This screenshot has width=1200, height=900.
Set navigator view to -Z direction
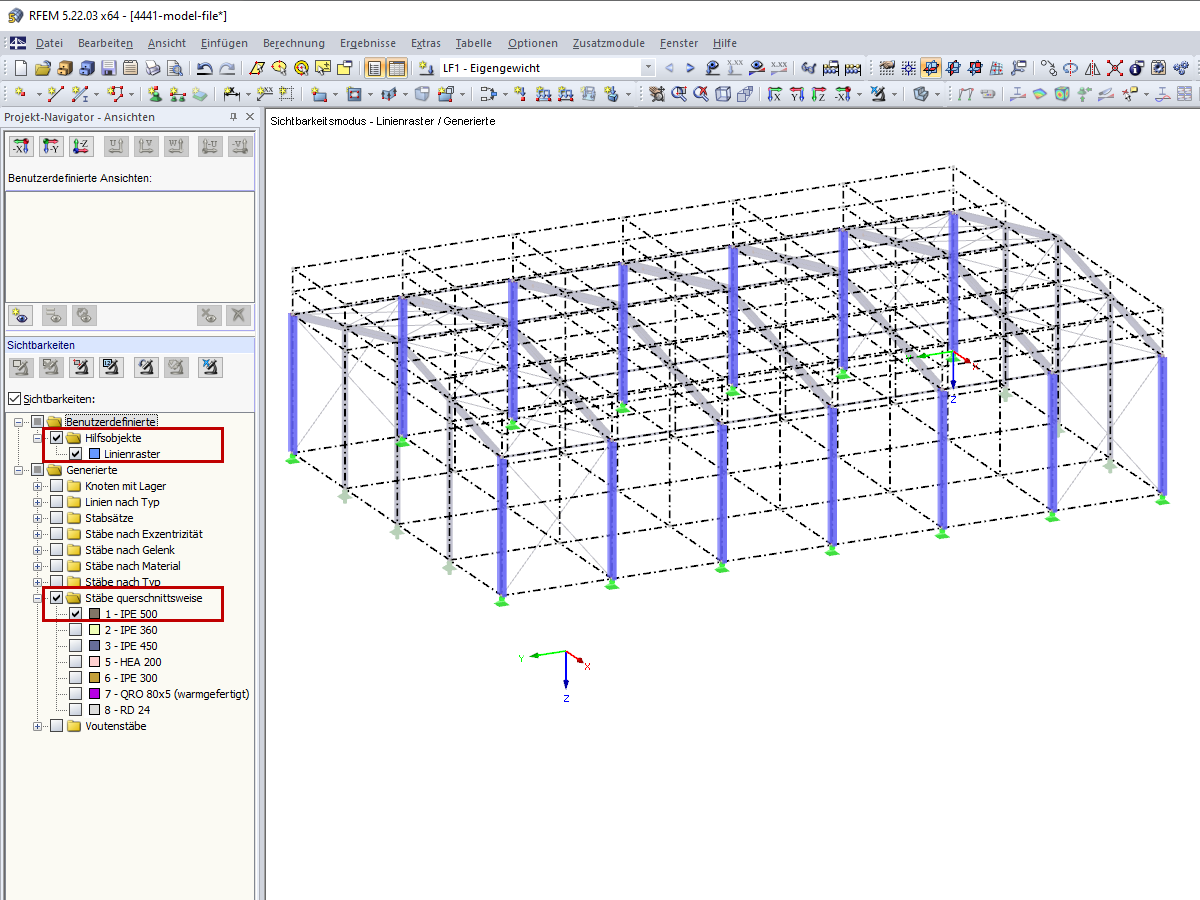click(82, 146)
